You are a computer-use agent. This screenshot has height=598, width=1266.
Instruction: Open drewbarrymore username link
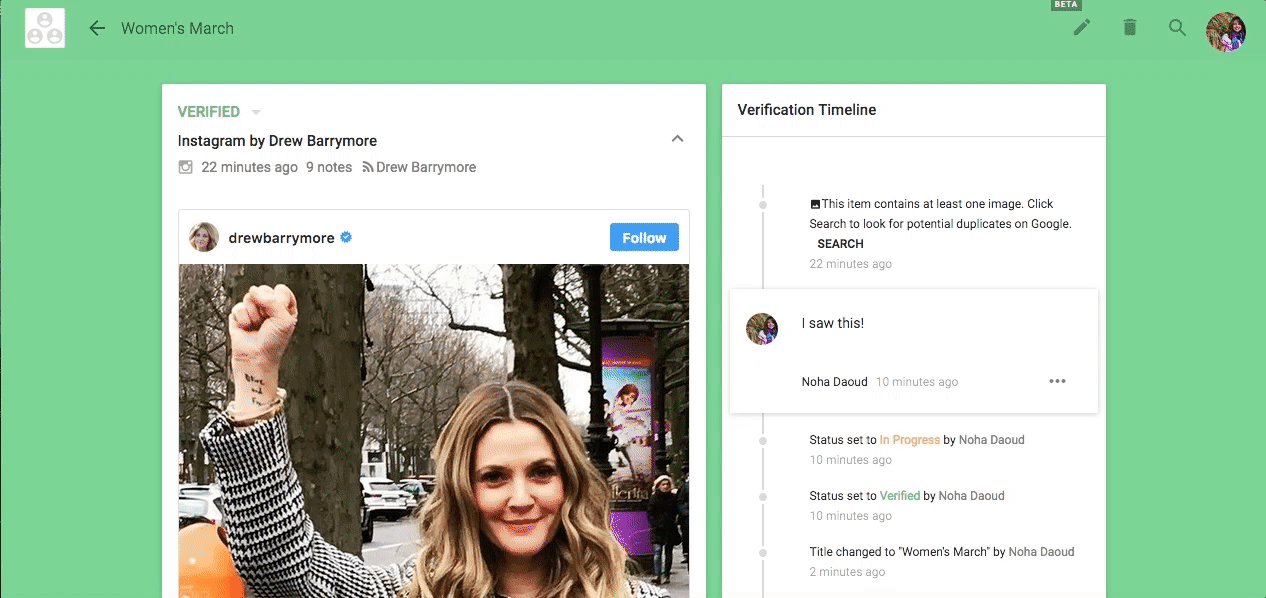point(281,238)
